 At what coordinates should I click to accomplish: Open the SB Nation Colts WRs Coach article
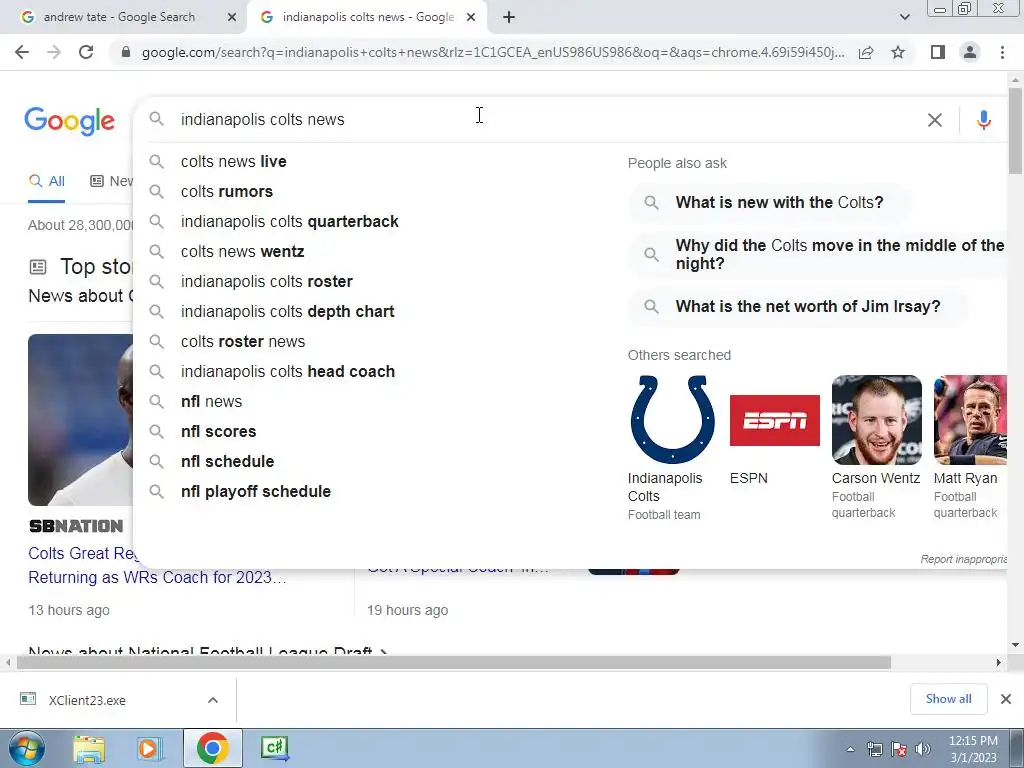click(157, 566)
